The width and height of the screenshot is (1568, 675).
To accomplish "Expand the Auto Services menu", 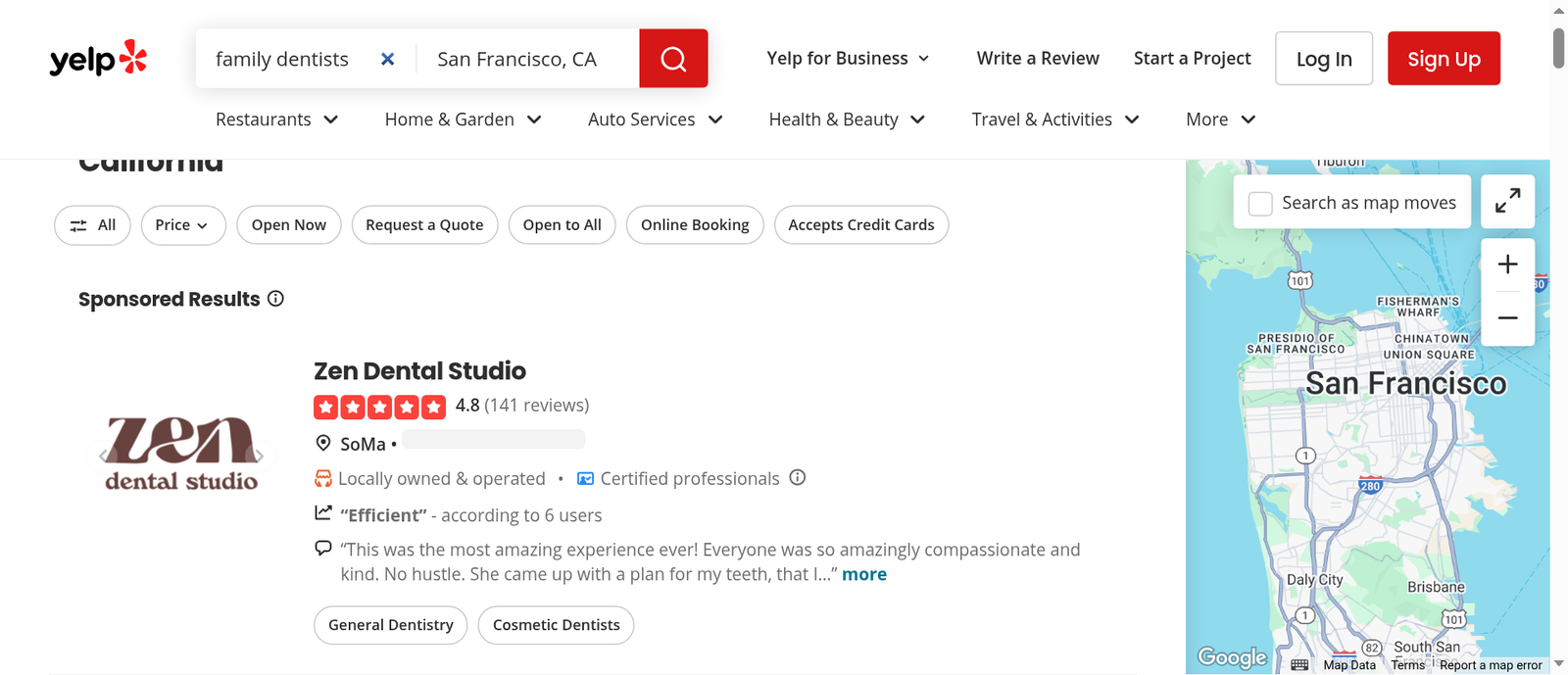I will [656, 120].
